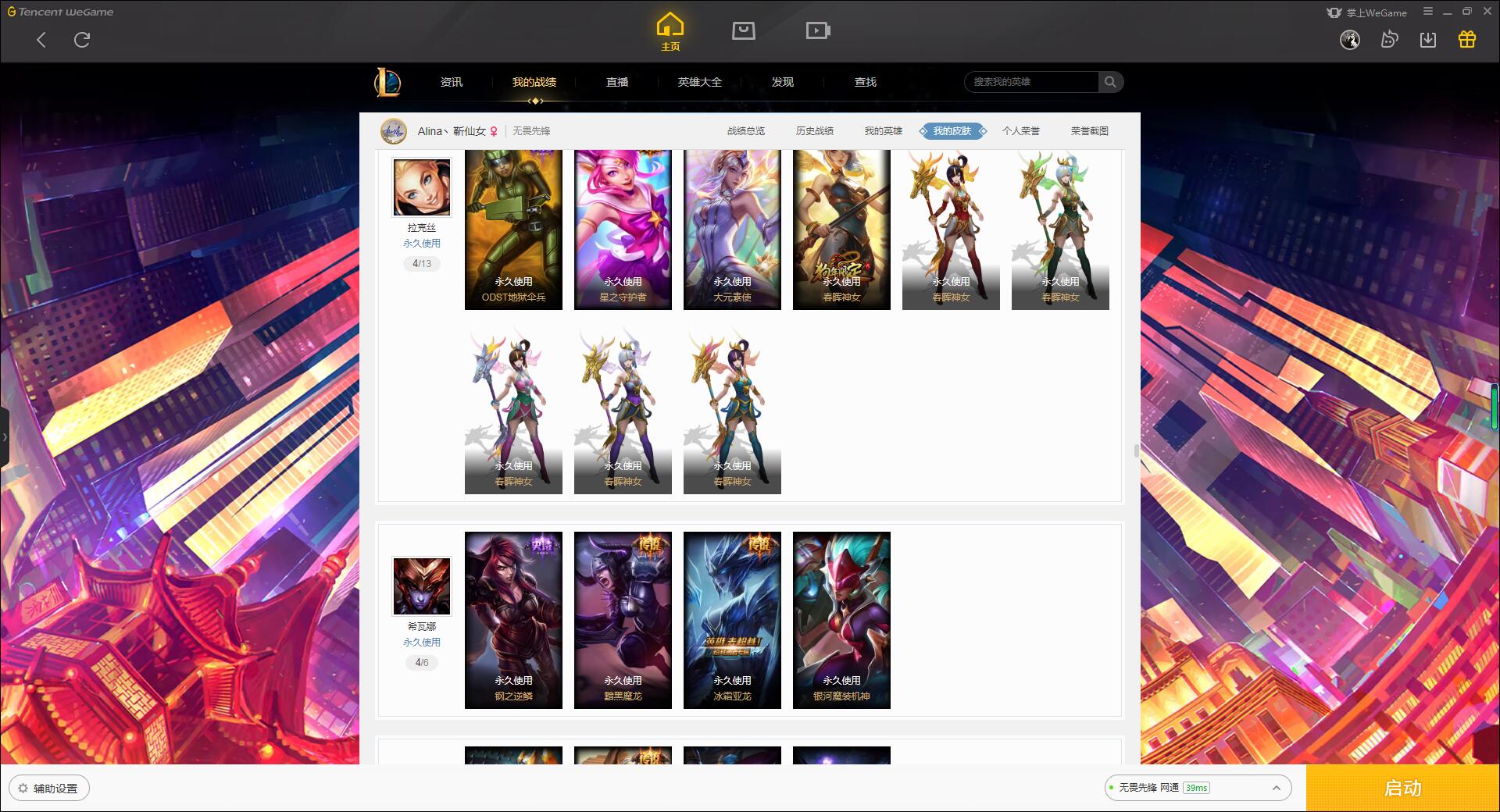
Task: Click the refresh page icon
Action: [x=82, y=40]
